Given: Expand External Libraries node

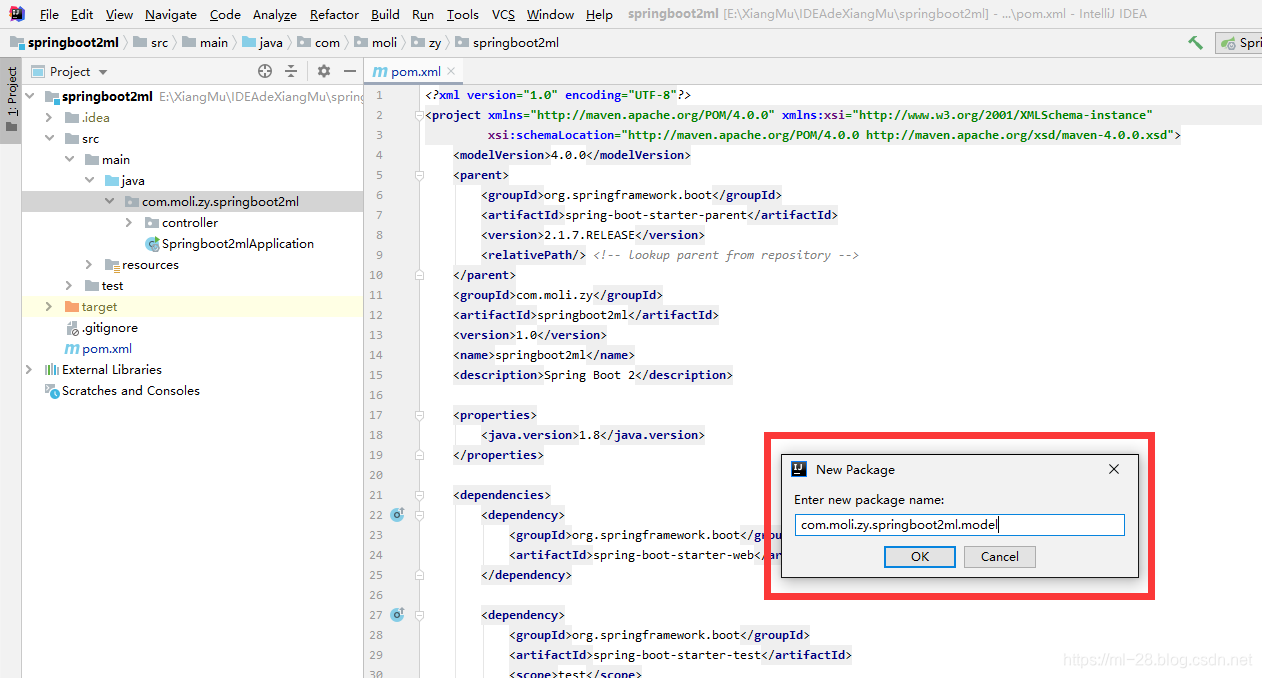Looking at the screenshot, I should pyautogui.click(x=30, y=370).
